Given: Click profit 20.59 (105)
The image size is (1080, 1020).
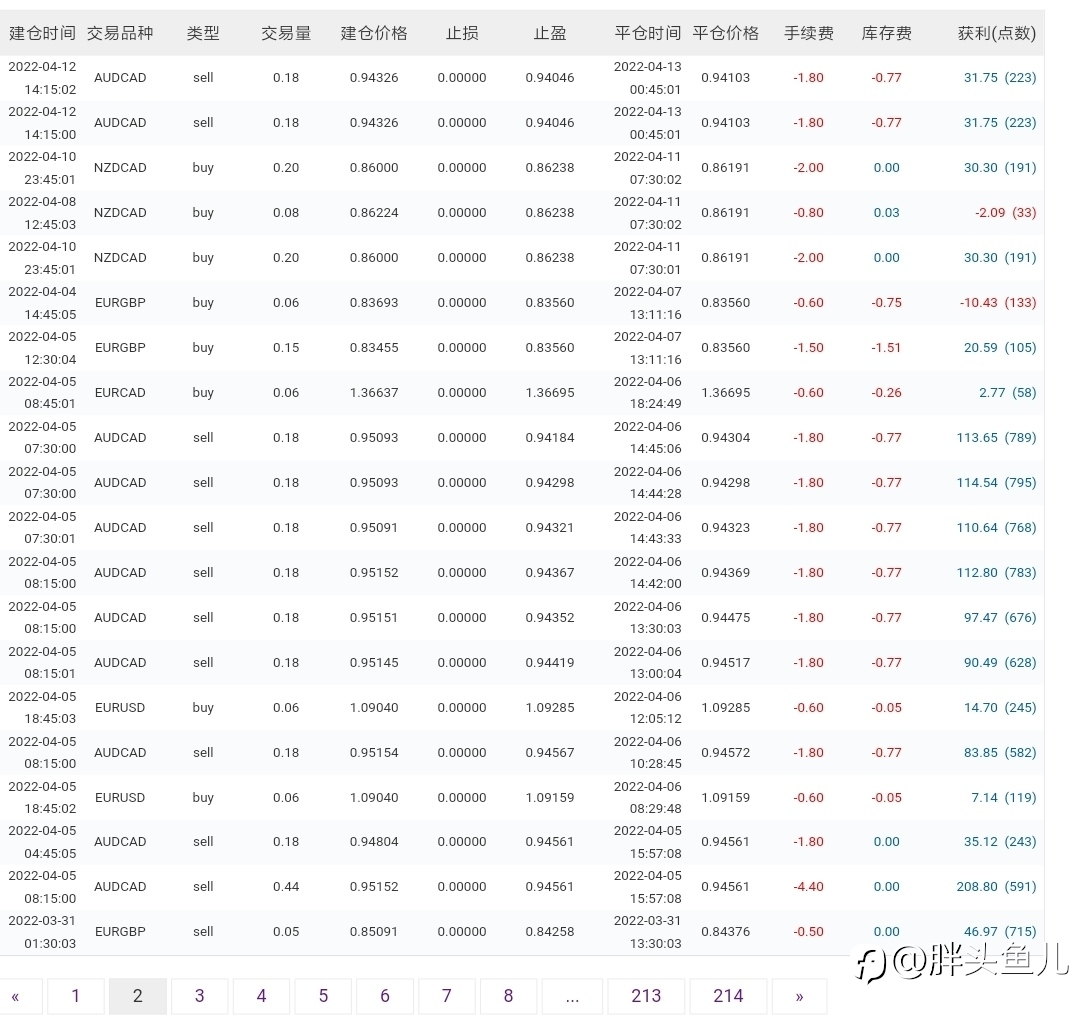Looking at the screenshot, I should (x=1000, y=347).
